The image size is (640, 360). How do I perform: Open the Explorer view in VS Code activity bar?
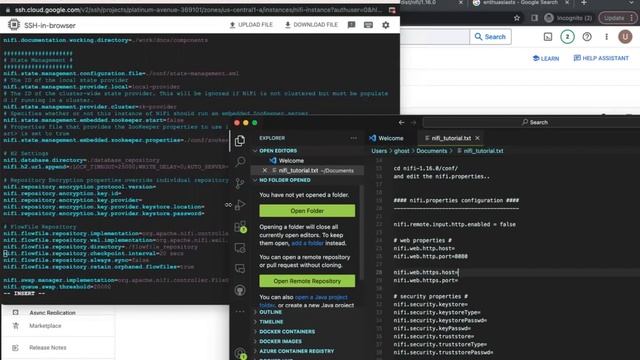[240, 140]
